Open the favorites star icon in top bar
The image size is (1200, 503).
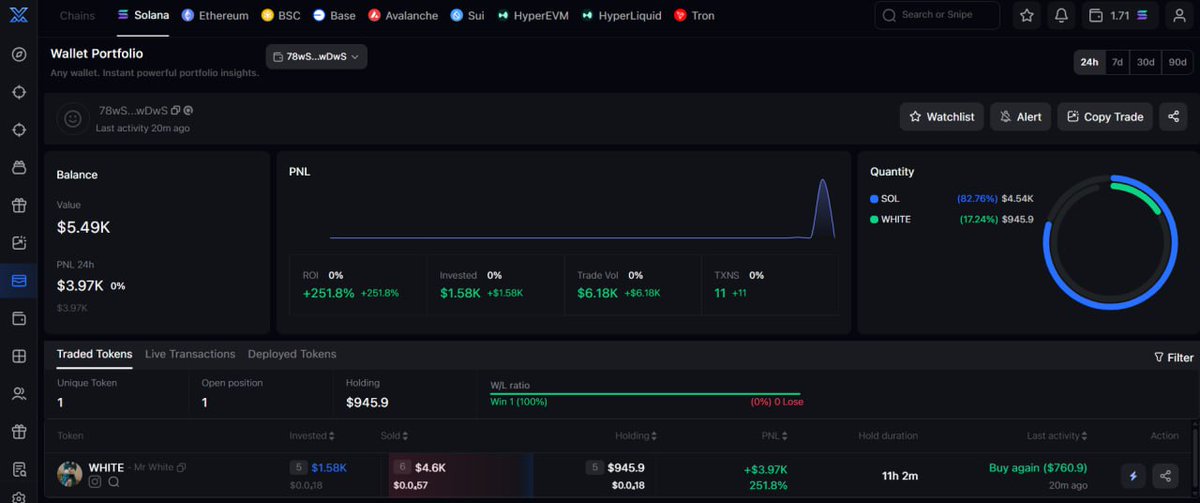(x=1027, y=15)
